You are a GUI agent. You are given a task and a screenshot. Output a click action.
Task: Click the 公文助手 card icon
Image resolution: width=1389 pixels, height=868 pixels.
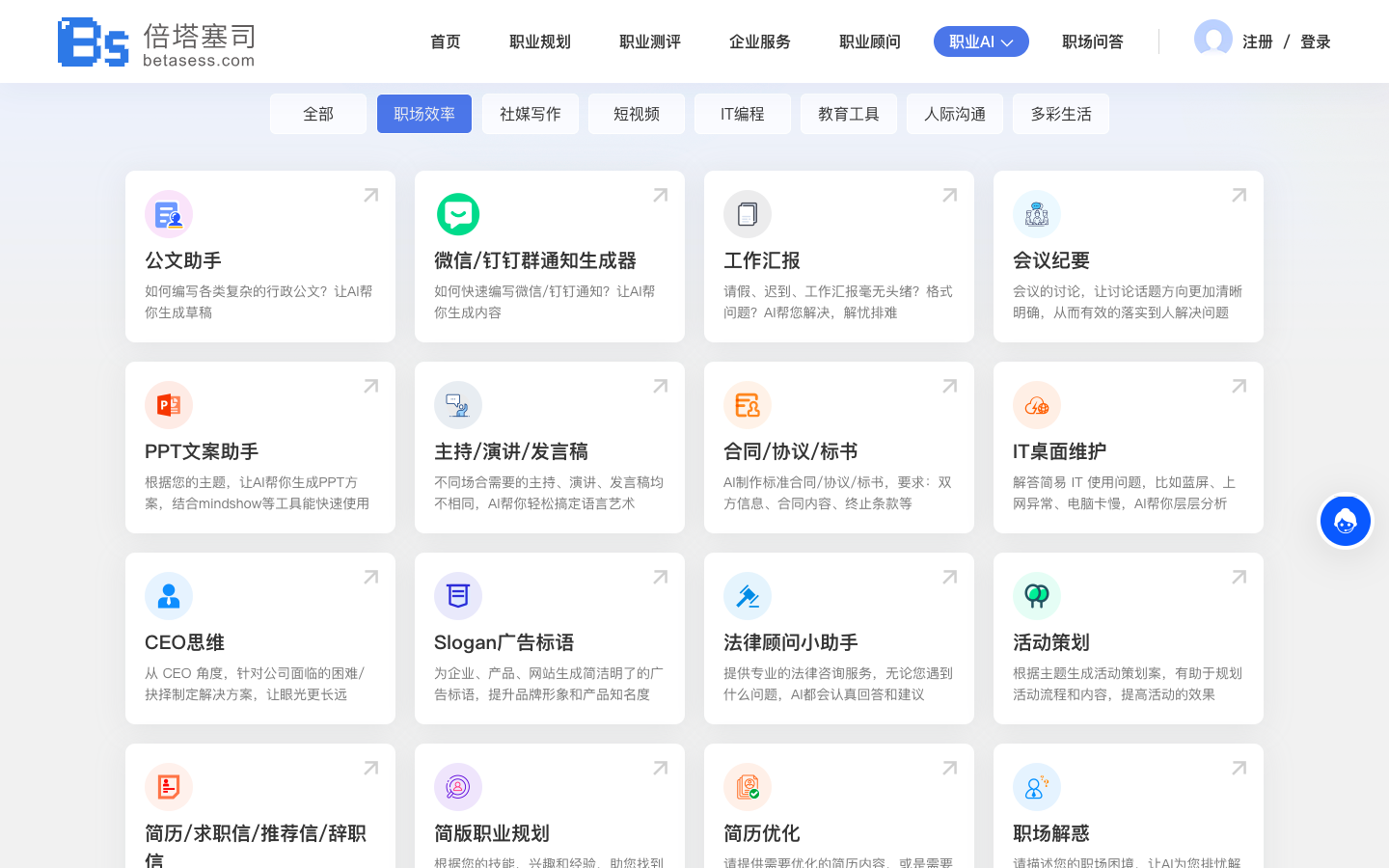pos(169,214)
